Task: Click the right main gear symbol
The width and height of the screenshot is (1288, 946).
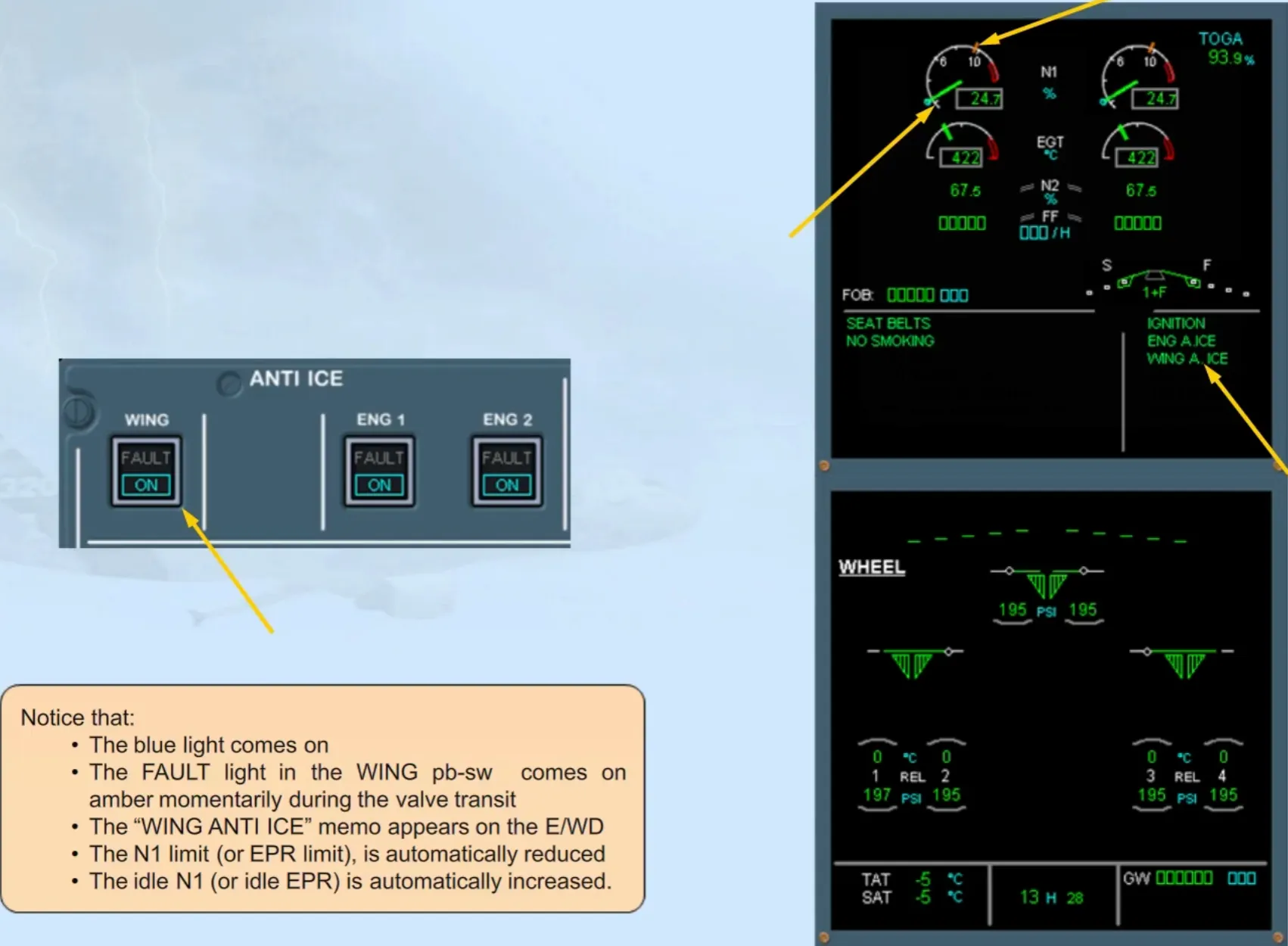Action: 1183,662
